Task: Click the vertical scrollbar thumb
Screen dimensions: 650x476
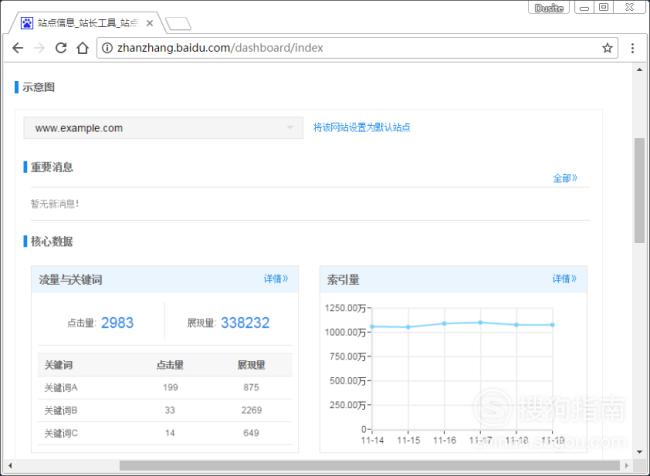Action: tap(639, 190)
